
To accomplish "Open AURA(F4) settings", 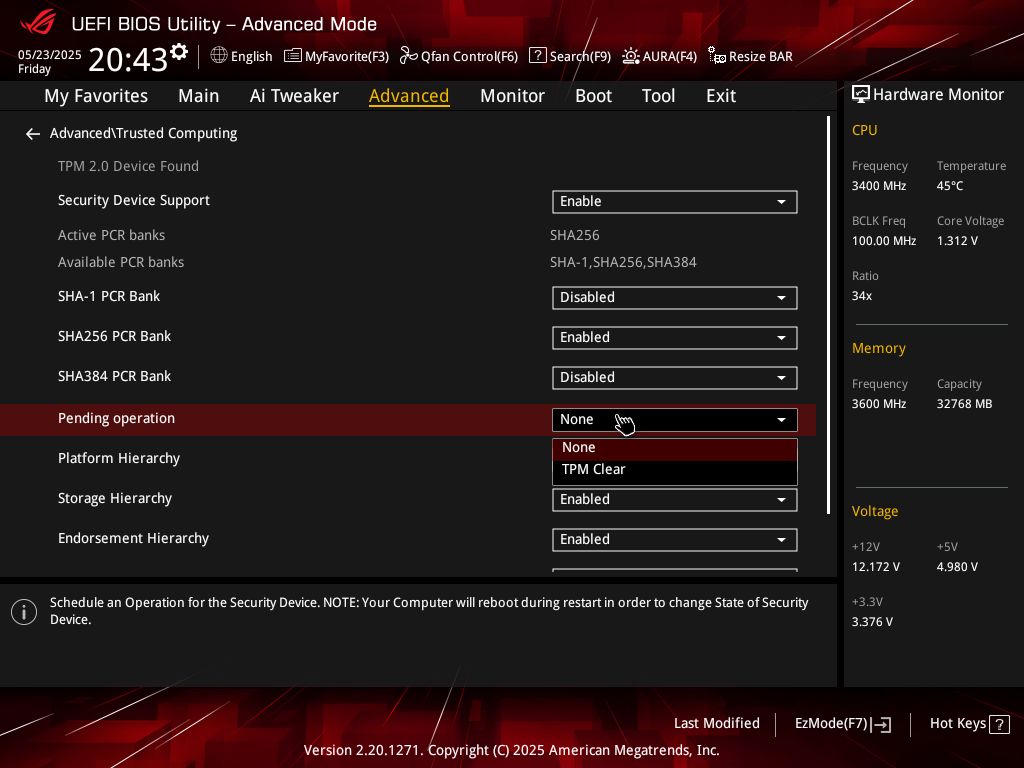I will coord(659,56).
